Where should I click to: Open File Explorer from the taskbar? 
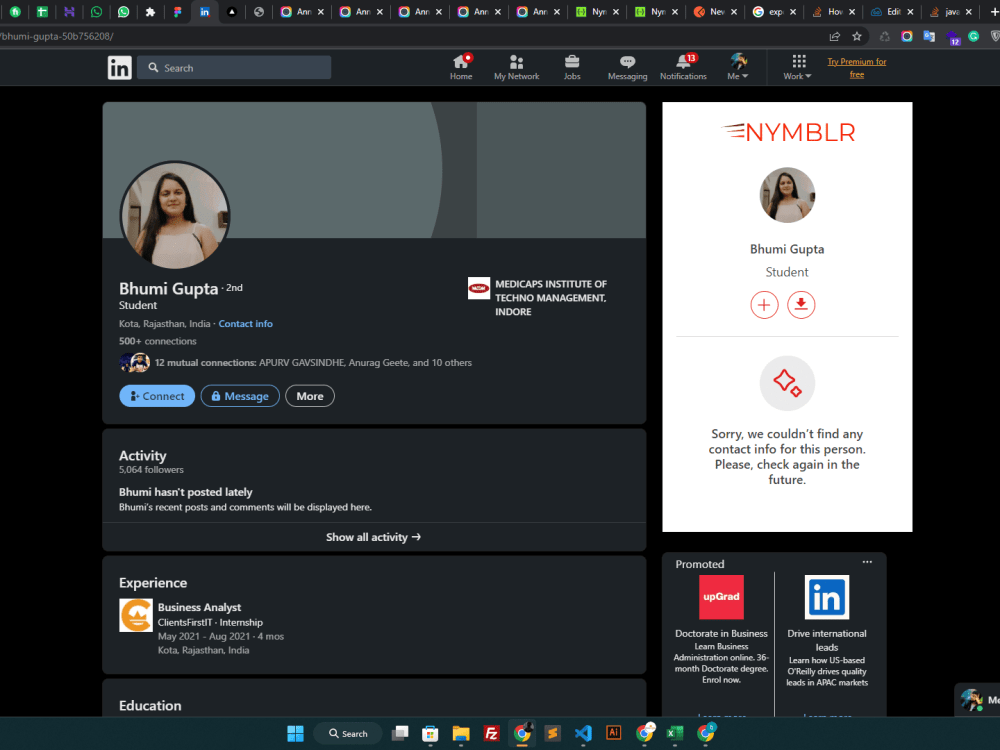[x=461, y=733]
